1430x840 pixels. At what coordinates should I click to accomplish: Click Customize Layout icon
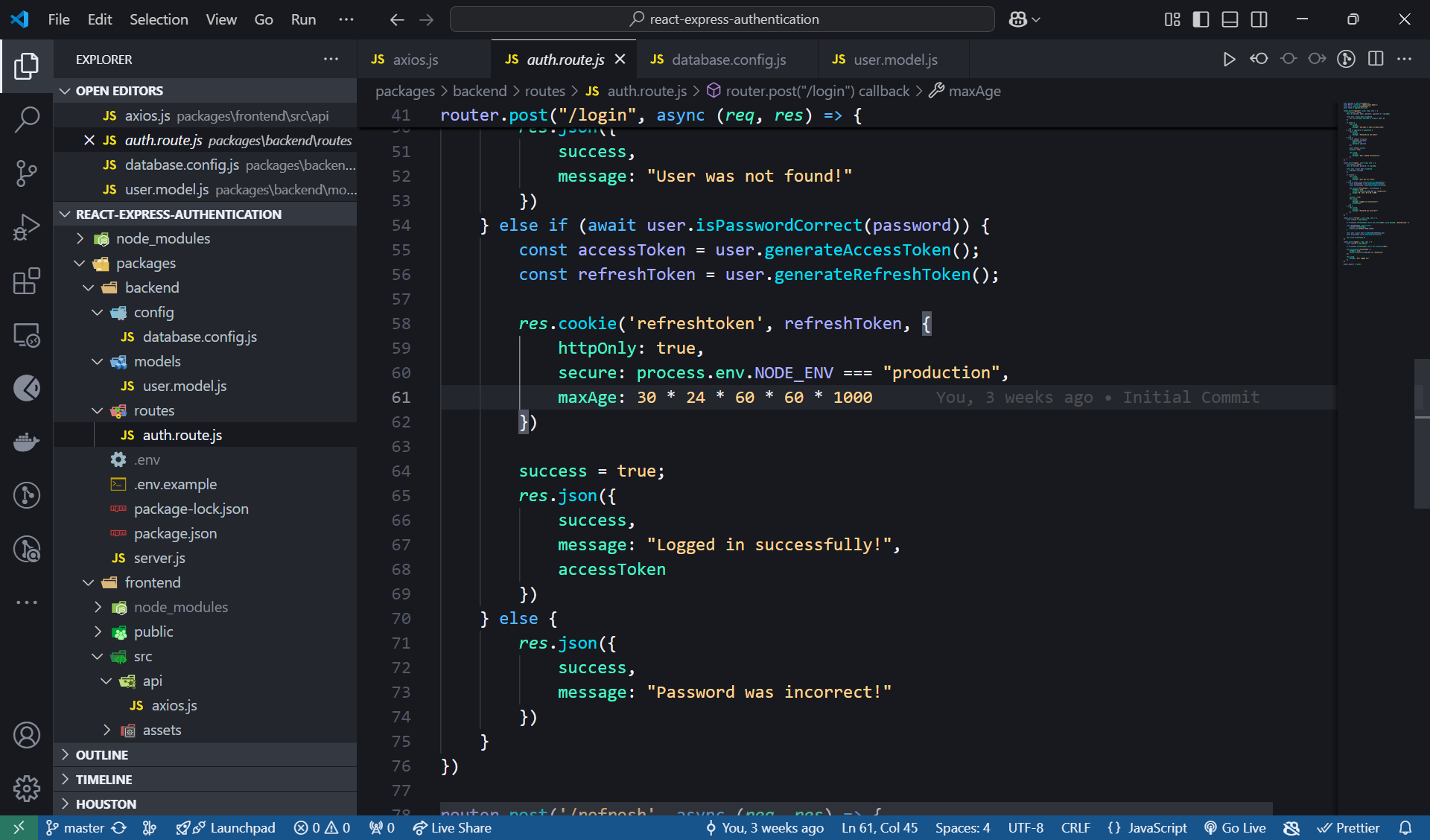1172,19
